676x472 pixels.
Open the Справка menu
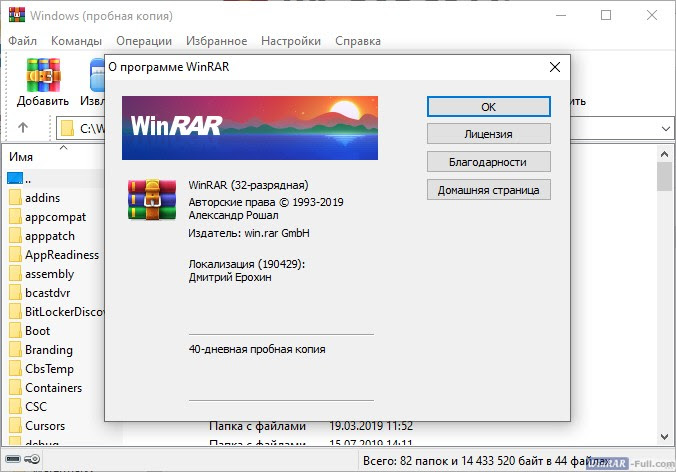click(358, 41)
